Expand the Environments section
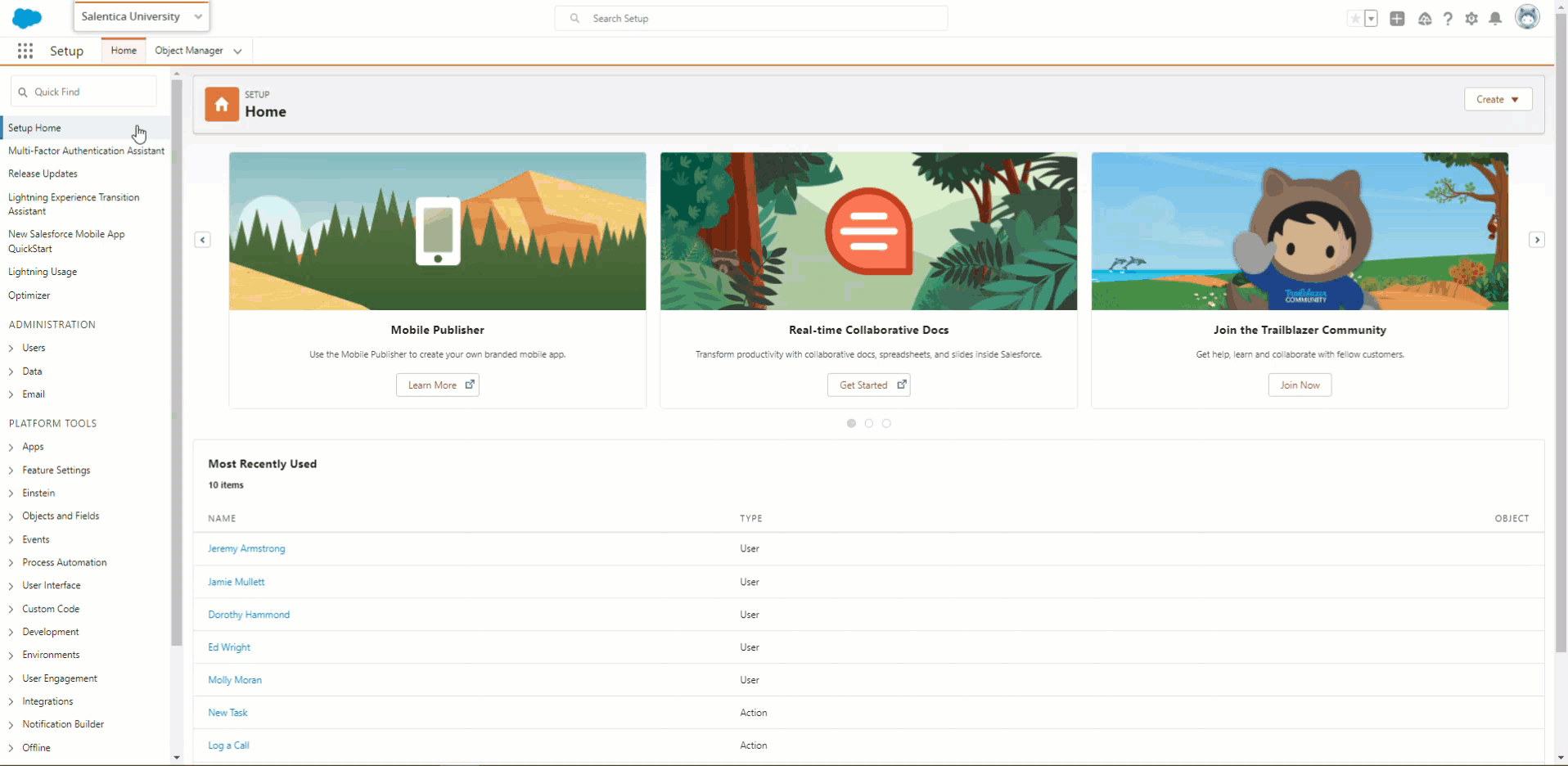The height and width of the screenshot is (766, 1568). pos(11,656)
